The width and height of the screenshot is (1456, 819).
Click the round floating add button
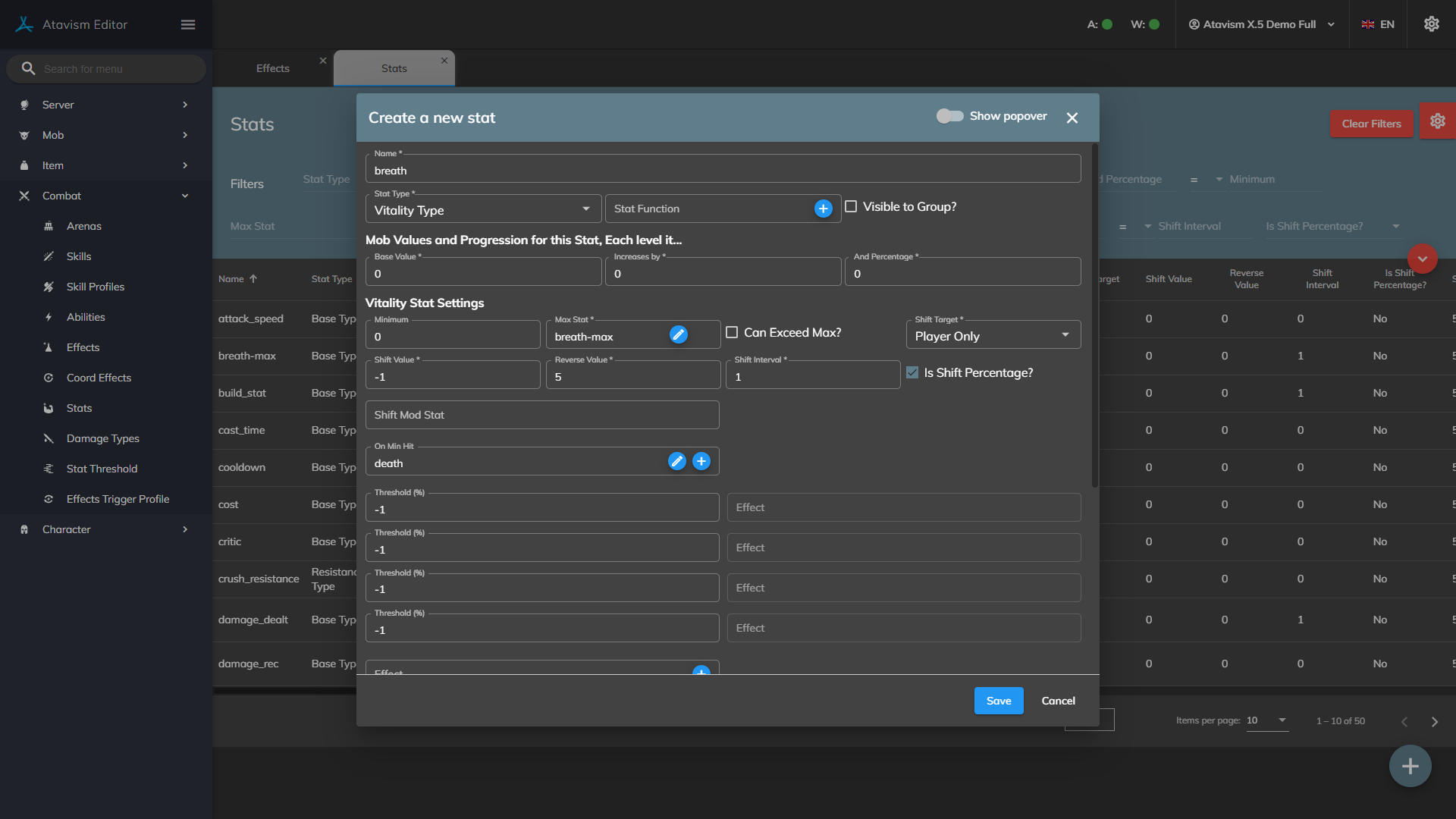tap(1410, 766)
